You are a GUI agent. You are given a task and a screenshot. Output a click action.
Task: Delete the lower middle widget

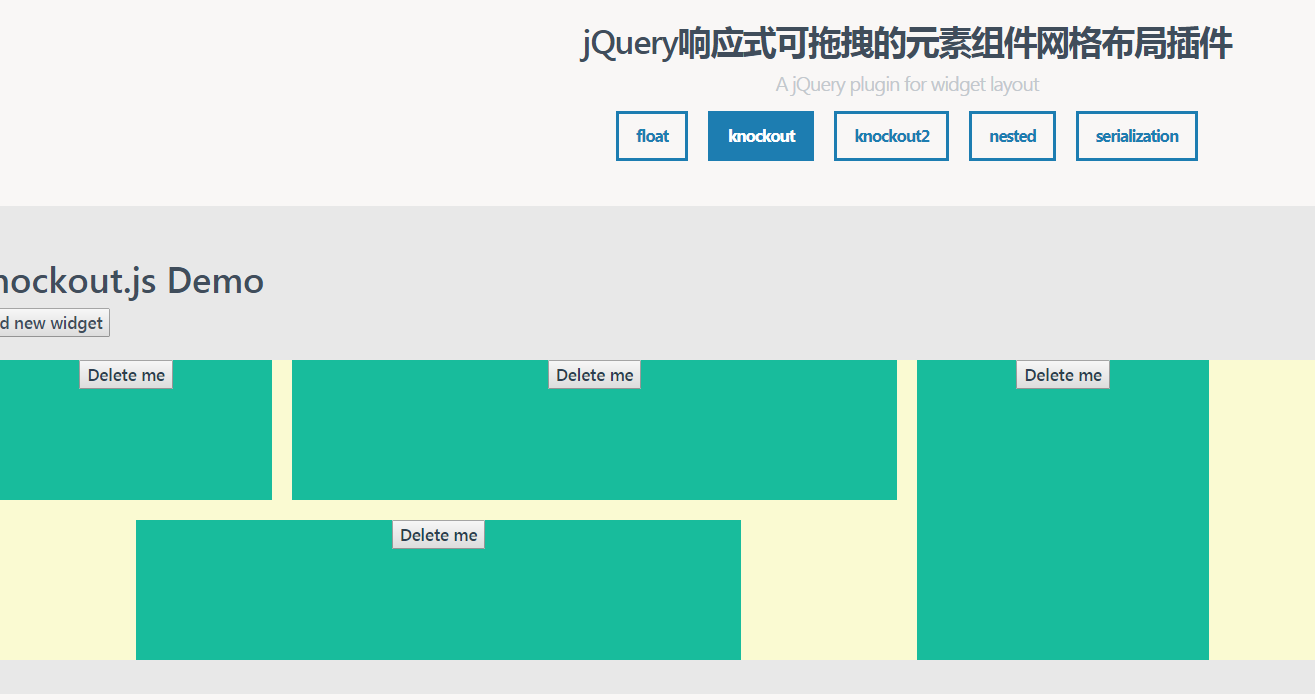point(438,535)
